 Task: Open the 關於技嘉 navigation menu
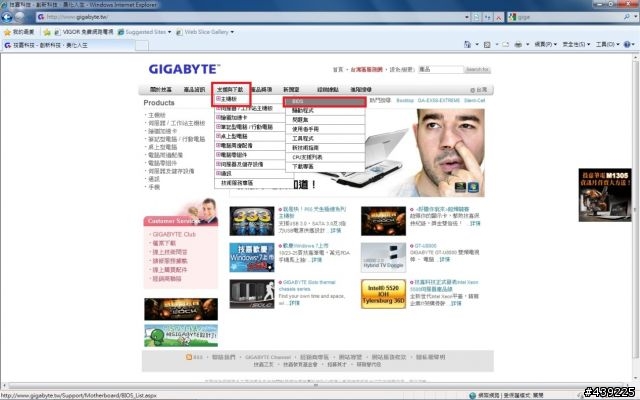click(x=160, y=89)
